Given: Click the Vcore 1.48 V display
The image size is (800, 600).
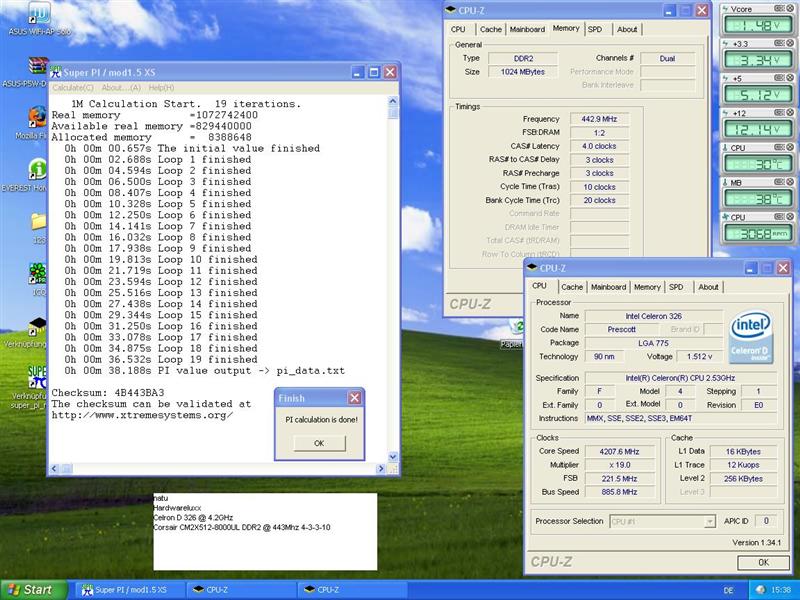Looking at the screenshot, I should (x=759, y=26).
